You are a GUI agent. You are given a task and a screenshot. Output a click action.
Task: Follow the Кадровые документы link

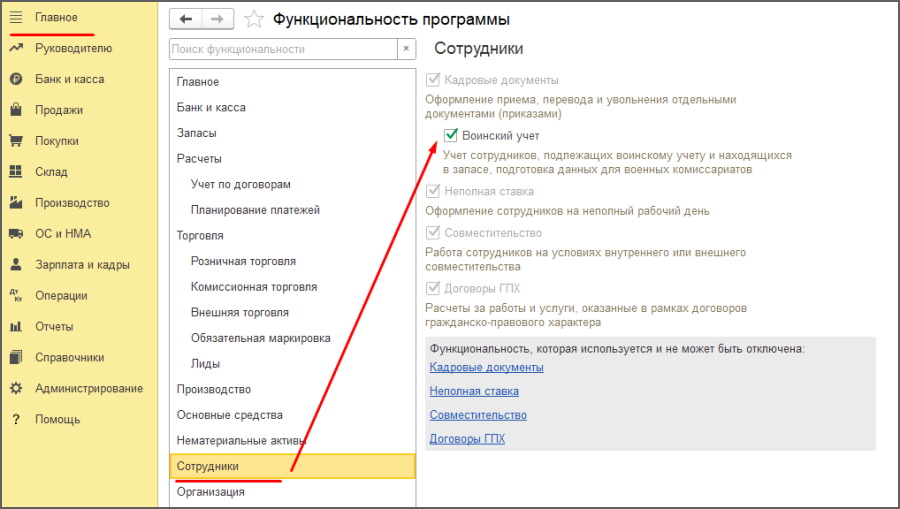[x=486, y=367]
